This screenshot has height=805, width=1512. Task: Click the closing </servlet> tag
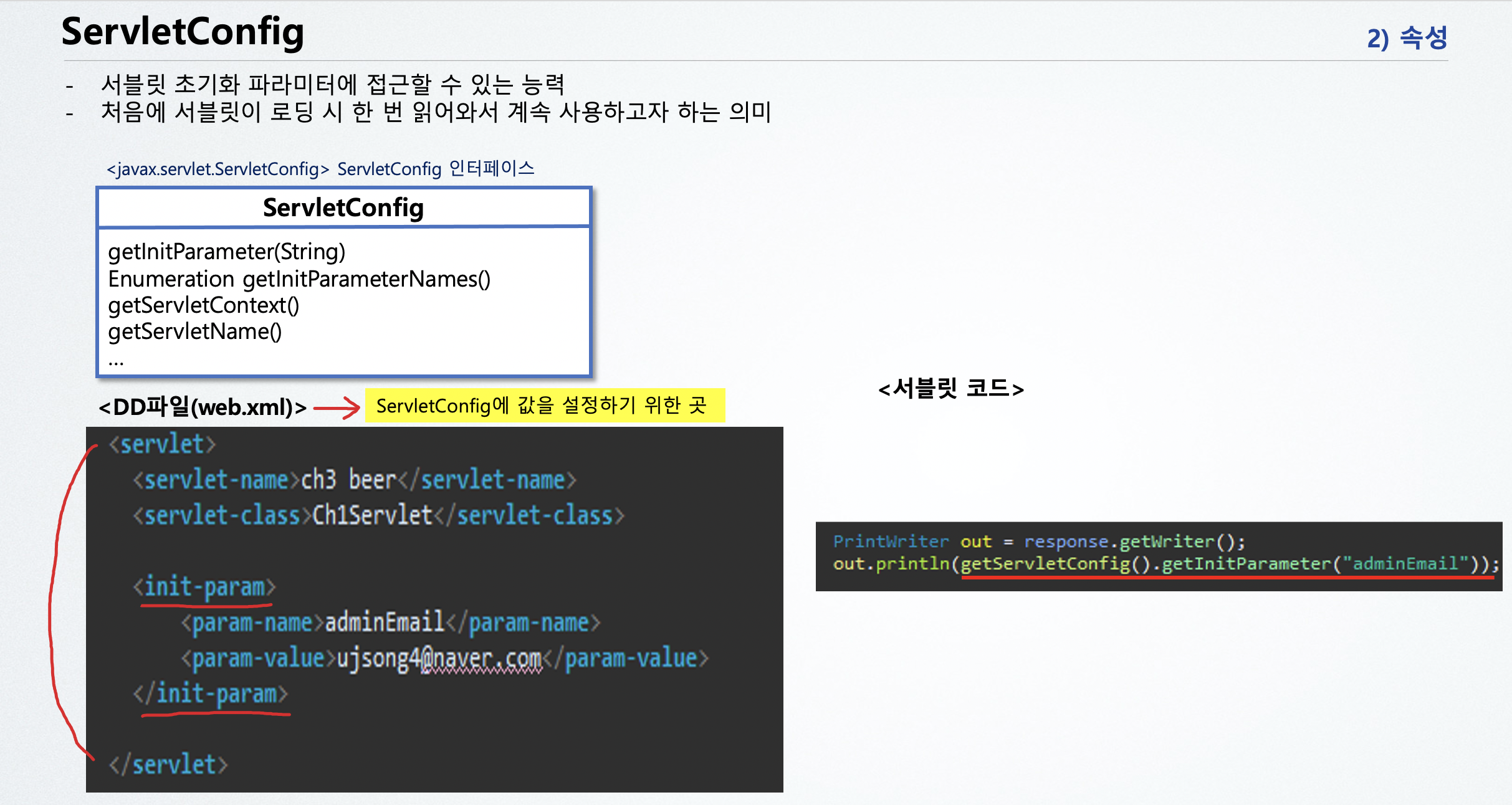(168, 765)
